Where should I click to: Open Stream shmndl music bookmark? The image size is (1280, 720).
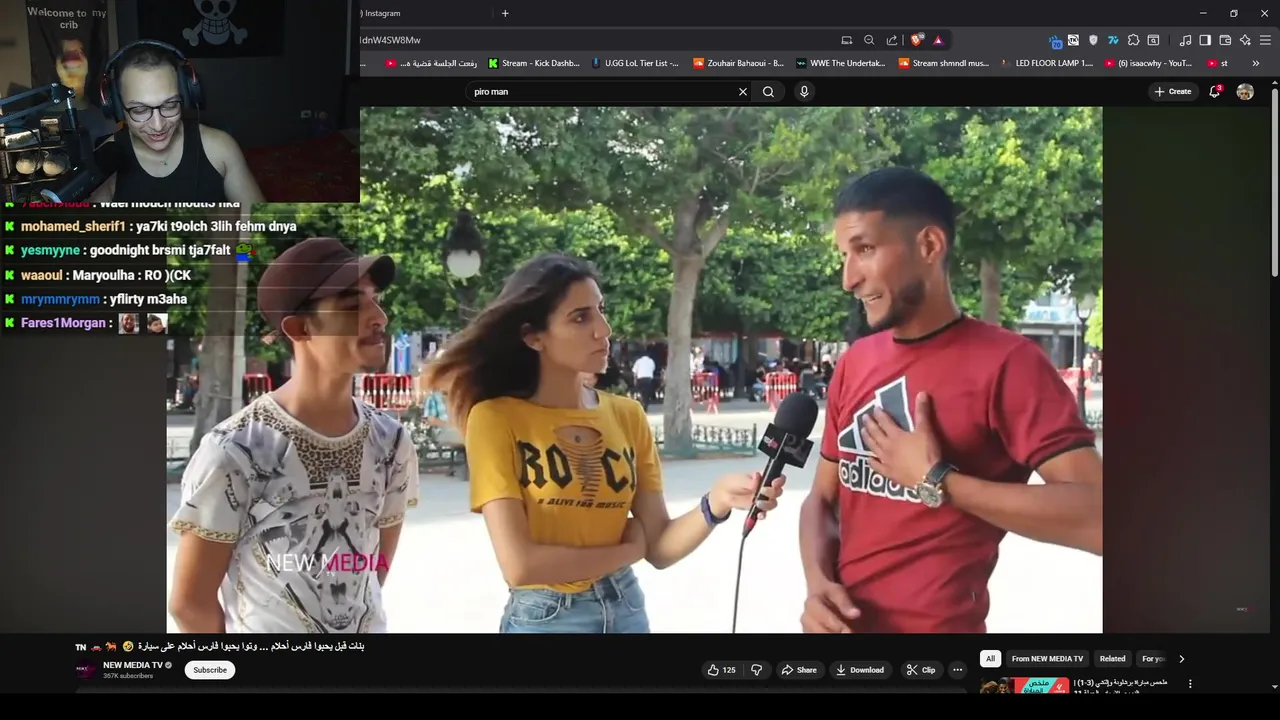pyautogui.click(x=944, y=63)
